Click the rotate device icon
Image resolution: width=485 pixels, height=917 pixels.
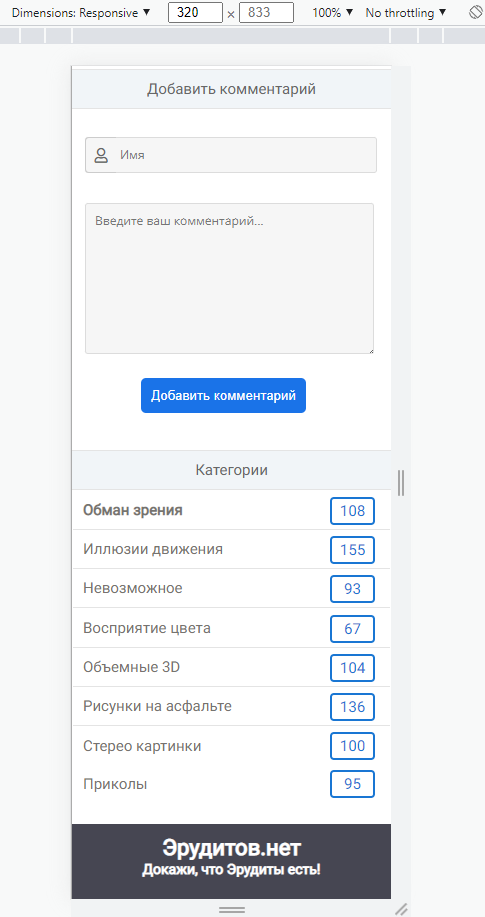pos(475,12)
